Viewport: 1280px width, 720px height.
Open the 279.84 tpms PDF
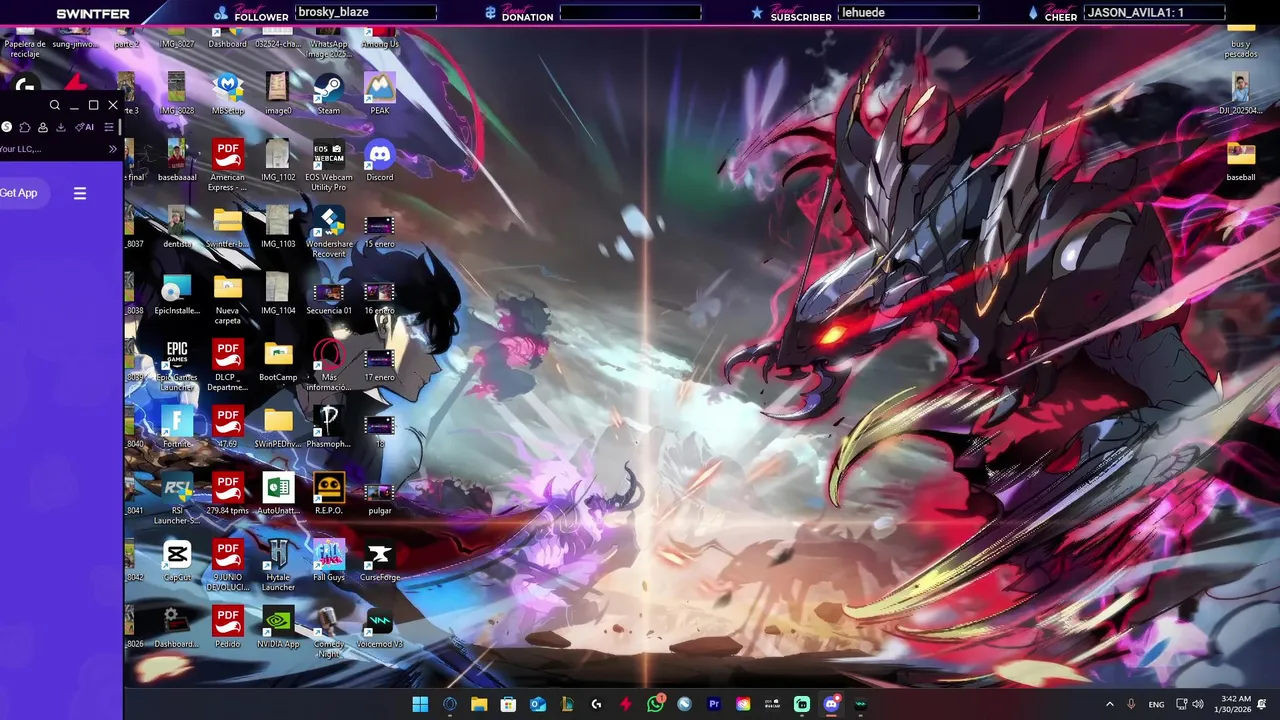[x=227, y=494]
